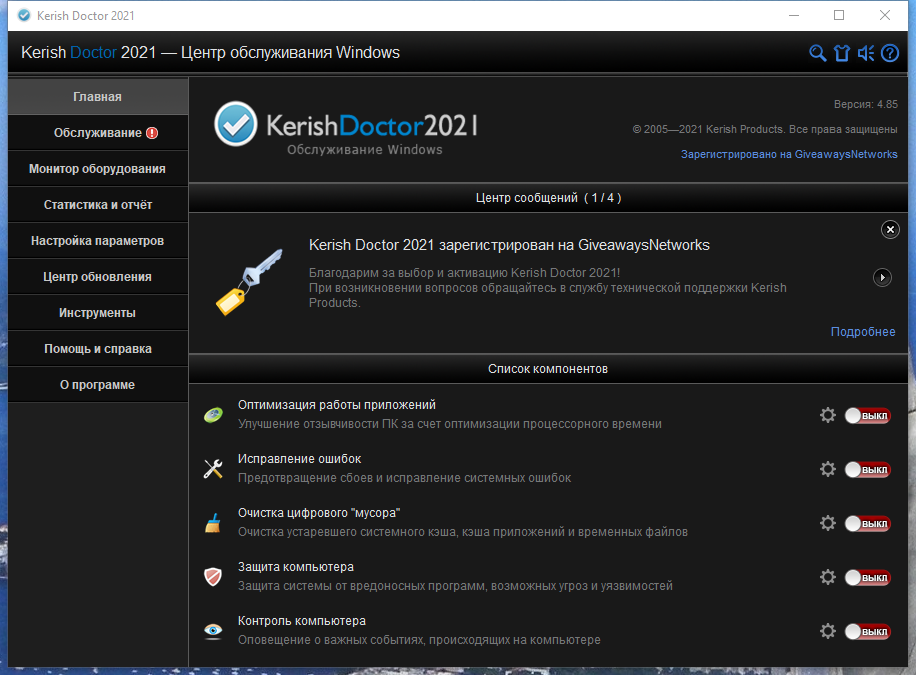Click the gear icon for Контроль компьютера
This screenshot has height=675, width=916.
coord(827,631)
